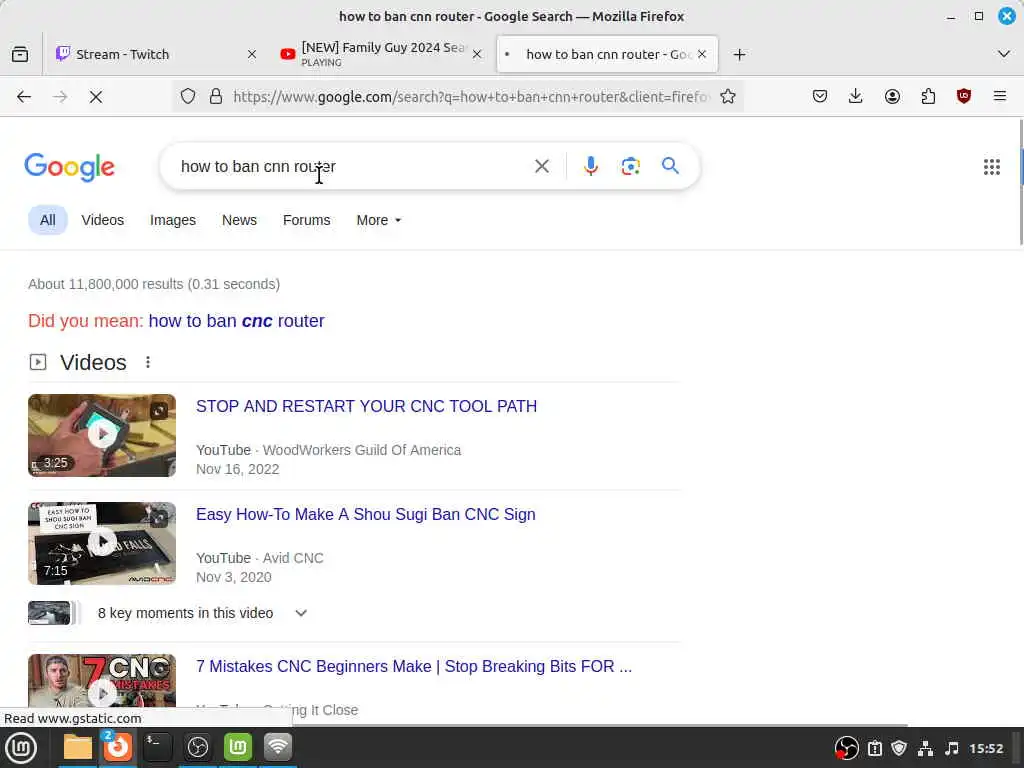Image resolution: width=1024 pixels, height=768 pixels.
Task: Open OBS Studio from taskbar
Action: [x=197, y=747]
